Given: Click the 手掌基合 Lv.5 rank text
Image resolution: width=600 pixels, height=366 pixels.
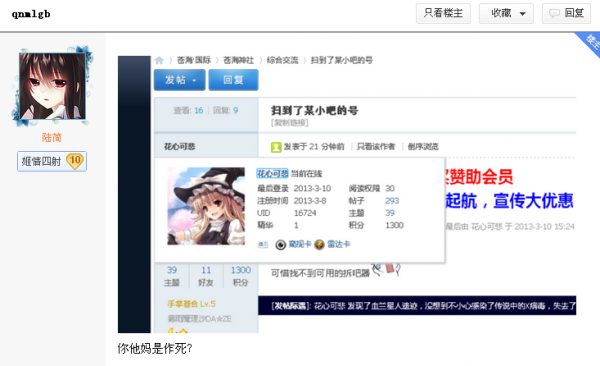Looking at the screenshot, I should point(191,304).
